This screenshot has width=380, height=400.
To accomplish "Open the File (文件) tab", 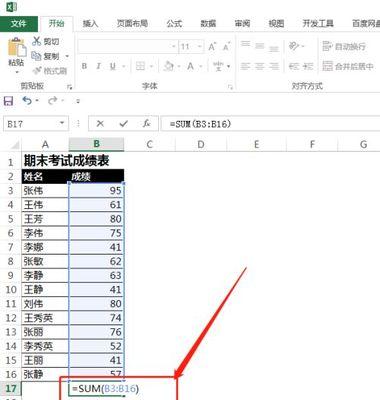I will [x=19, y=23].
